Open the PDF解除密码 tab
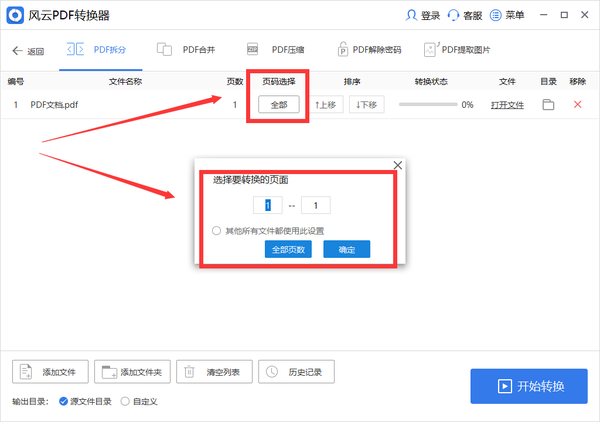This screenshot has height=422, width=600. [x=370, y=50]
